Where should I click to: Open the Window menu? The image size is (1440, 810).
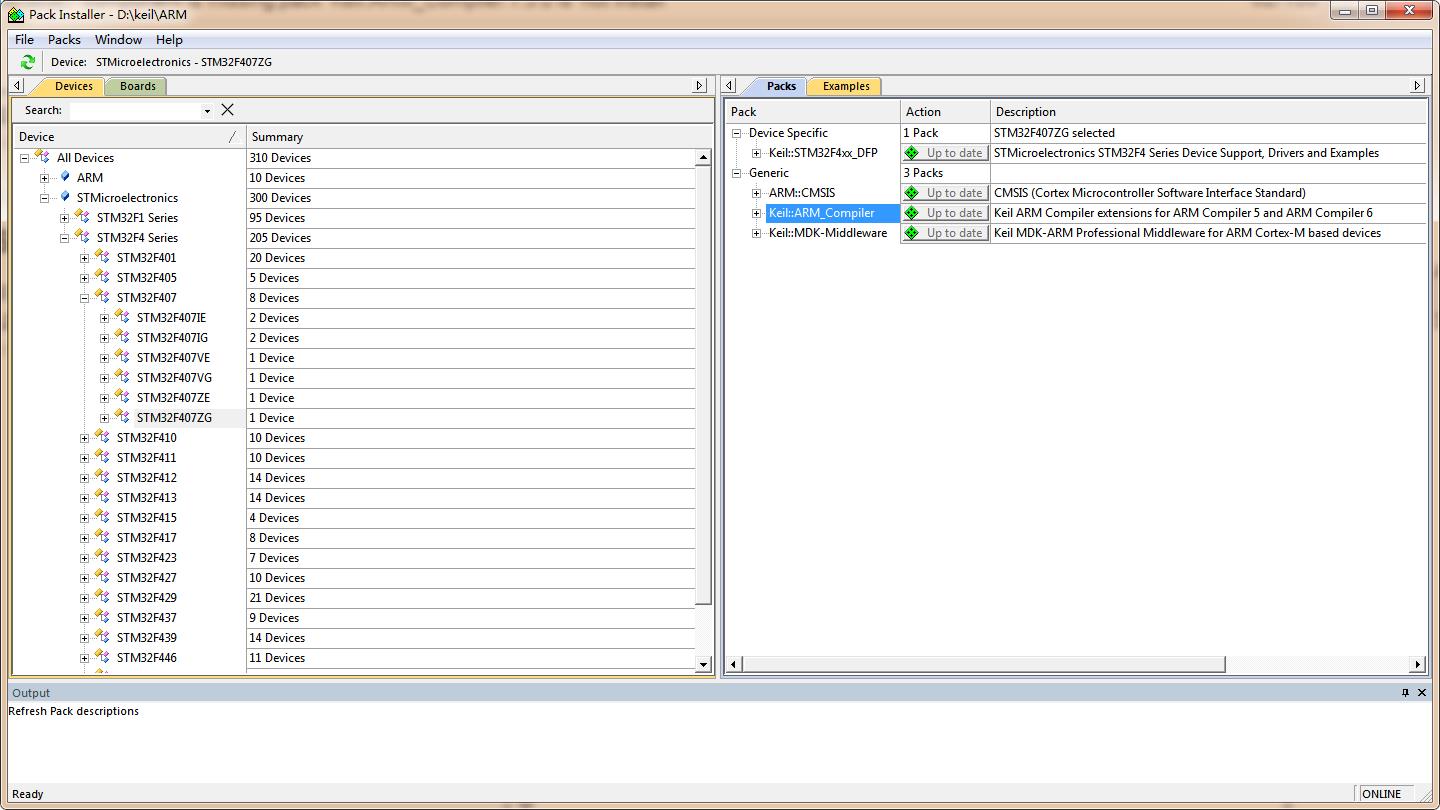coord(118,39)
